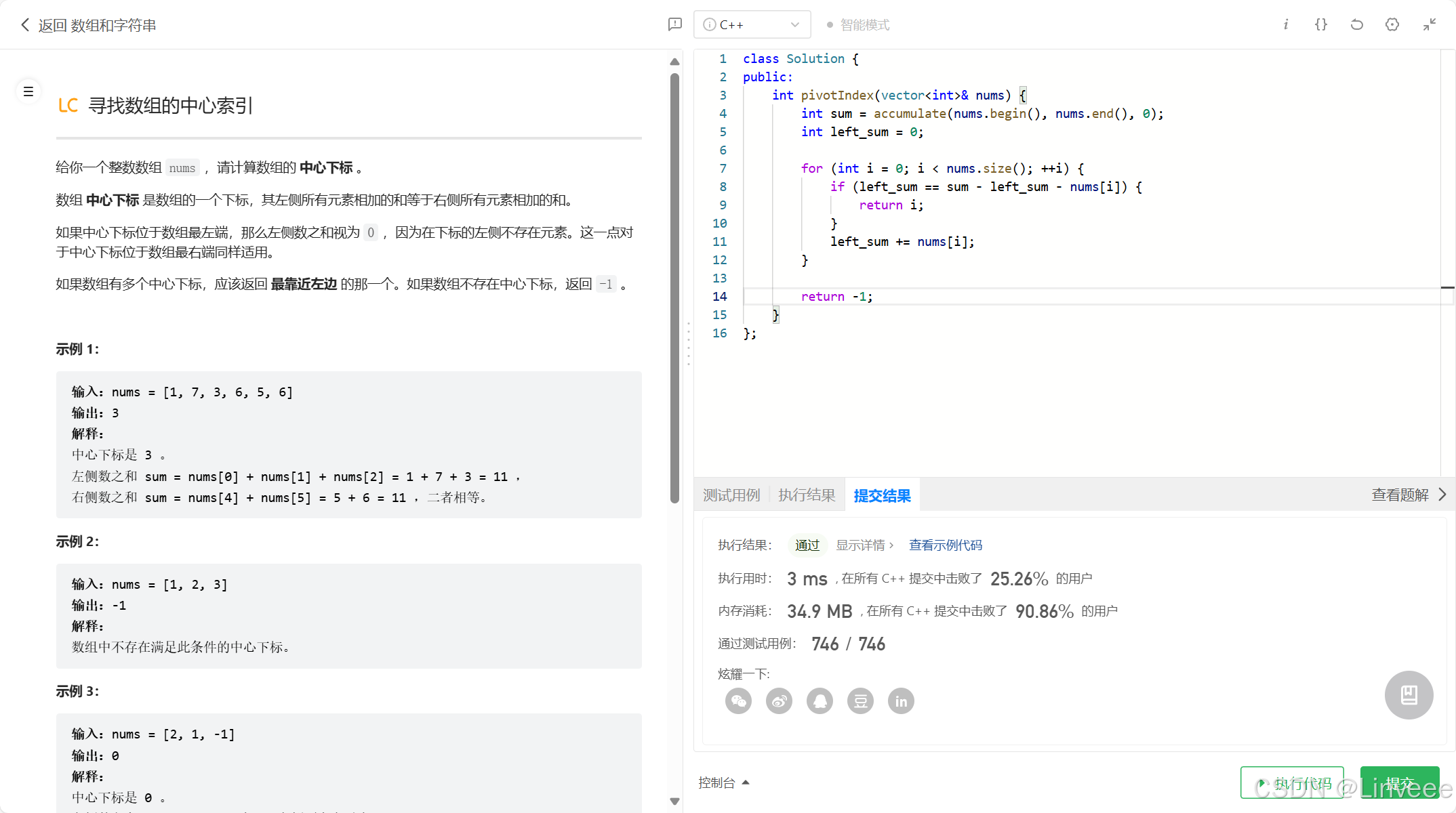Screen dimensions: 1456x813
Task: Click the scroll up arrow of description panel
Action: [x=674, y=62]
